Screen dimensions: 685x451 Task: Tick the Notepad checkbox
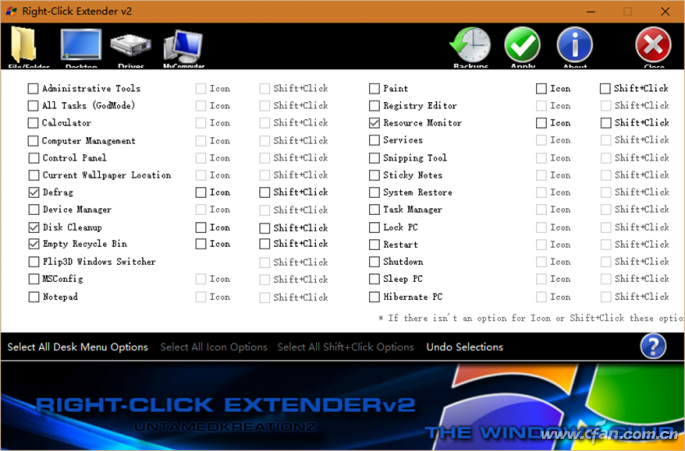(33, 297)
